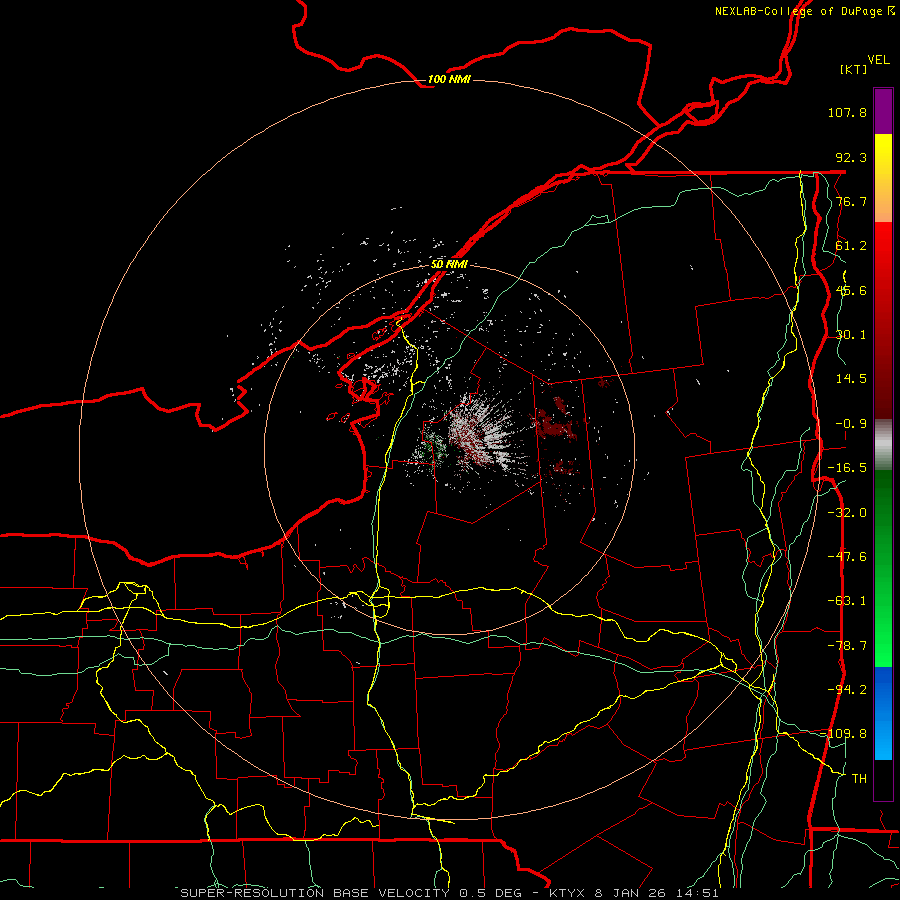900x900 pixels.
Task: Click the 50 NMI range ring label
Action: [x=449, y=264]
